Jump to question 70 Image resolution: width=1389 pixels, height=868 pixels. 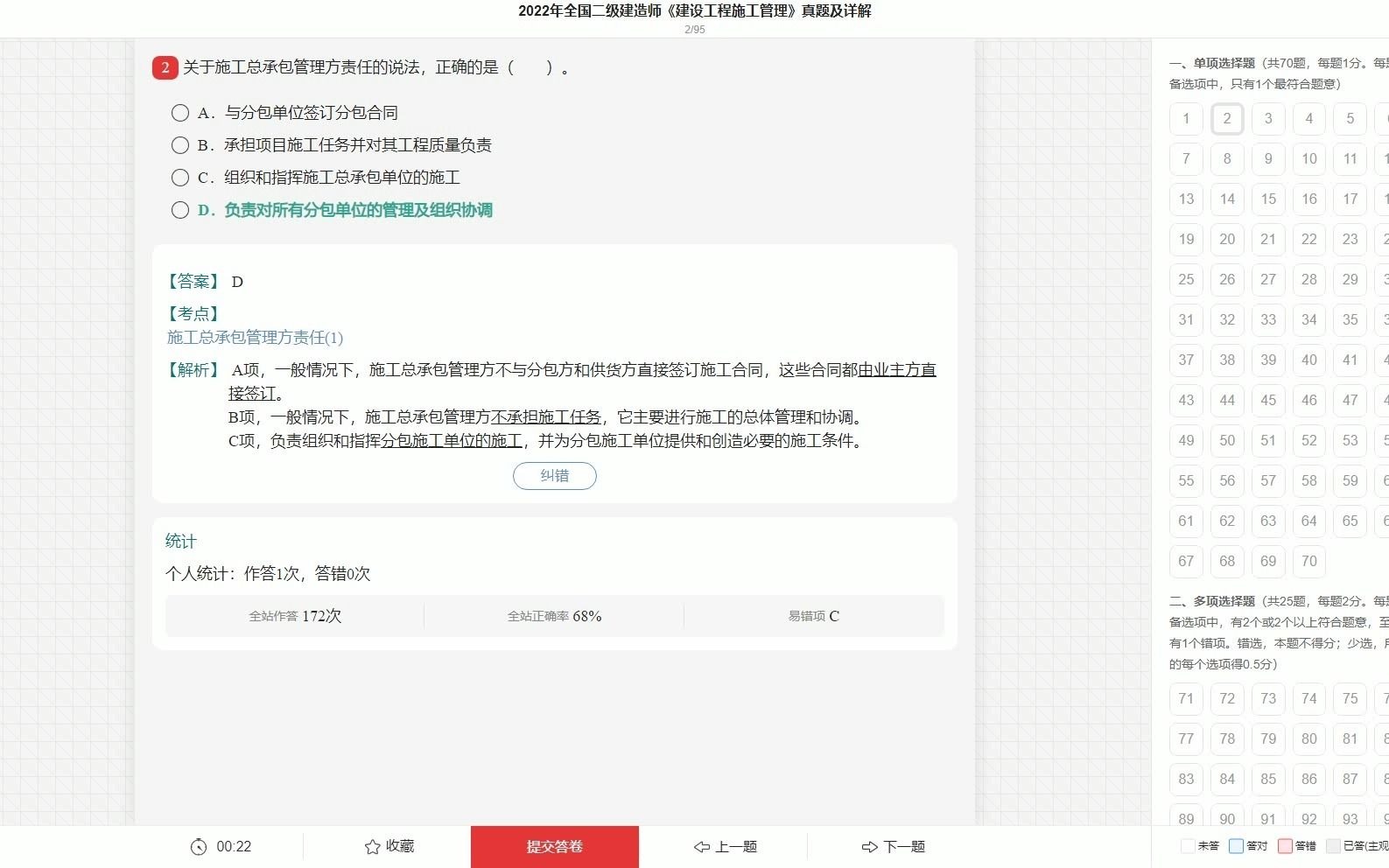[1309, 562]
